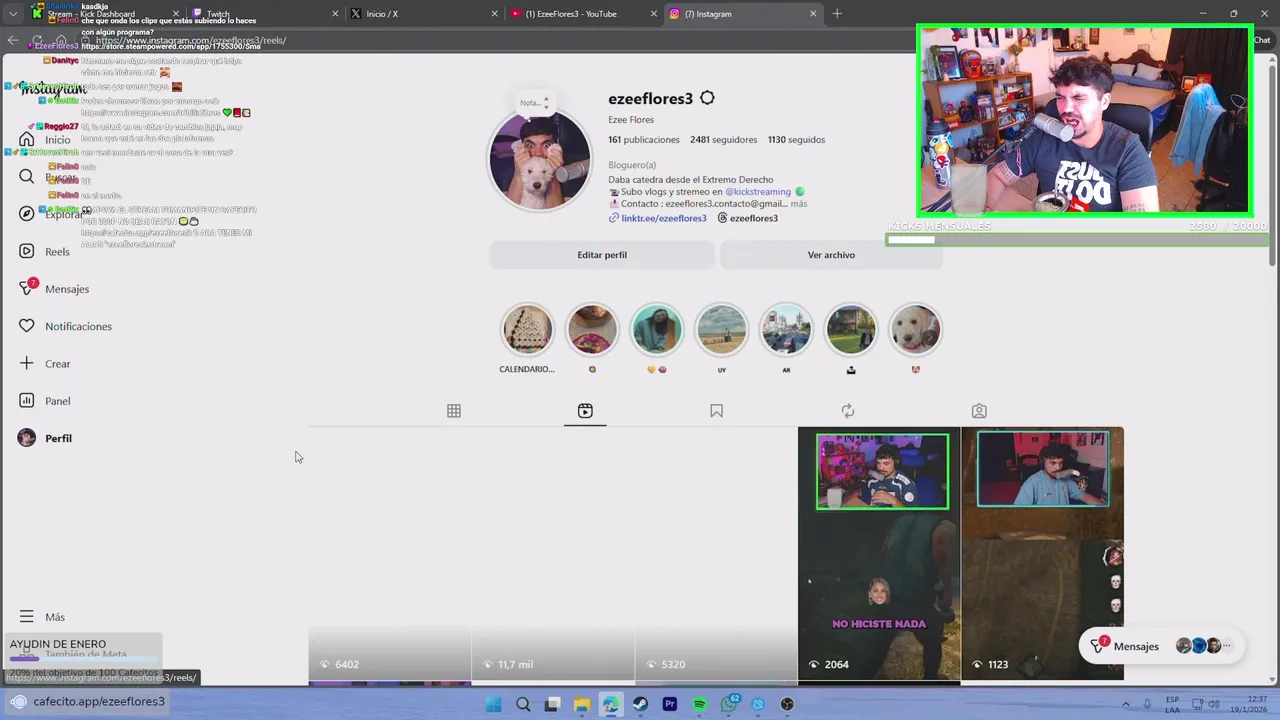Click the Nota bubble above avatar
This screenshot has height=720, width=1280.
tap(534, 103)
